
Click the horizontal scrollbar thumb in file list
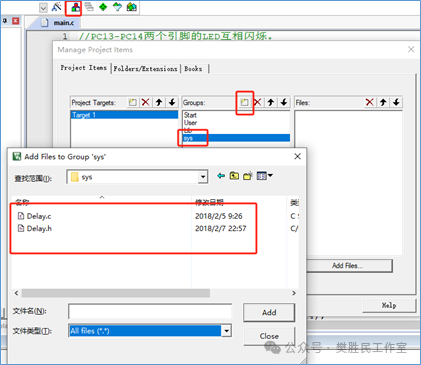[x=116, y=293]
